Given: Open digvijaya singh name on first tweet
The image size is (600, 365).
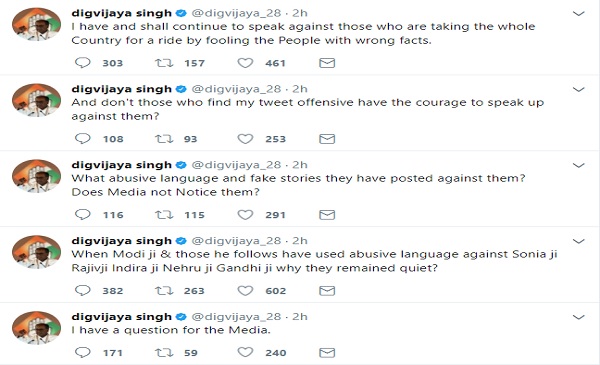Looking at the screenshot, I should (122, 13).
